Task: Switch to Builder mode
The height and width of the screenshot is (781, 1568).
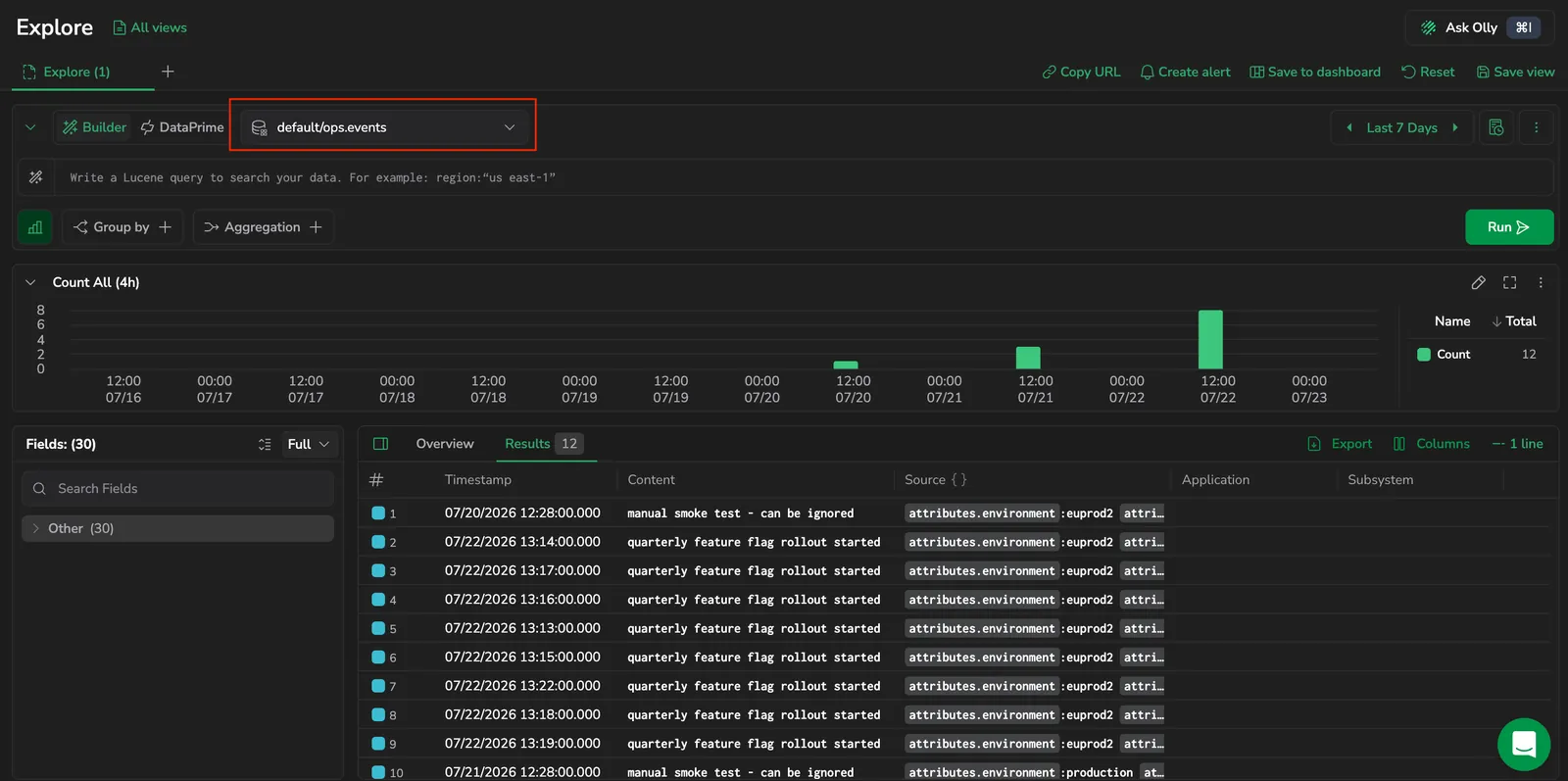Action: tap(94, 127)
